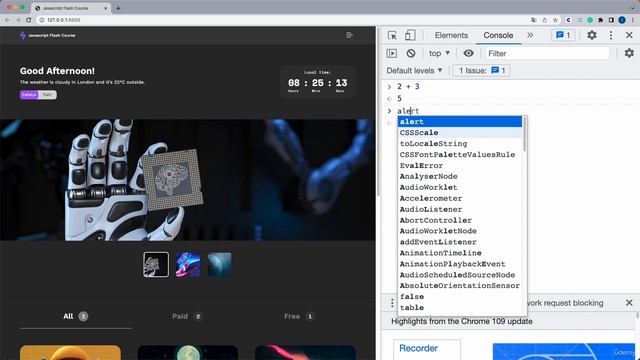640x360 pixels.
Task: Open the Recorder highlight card
Action: [x=427, y=350]
